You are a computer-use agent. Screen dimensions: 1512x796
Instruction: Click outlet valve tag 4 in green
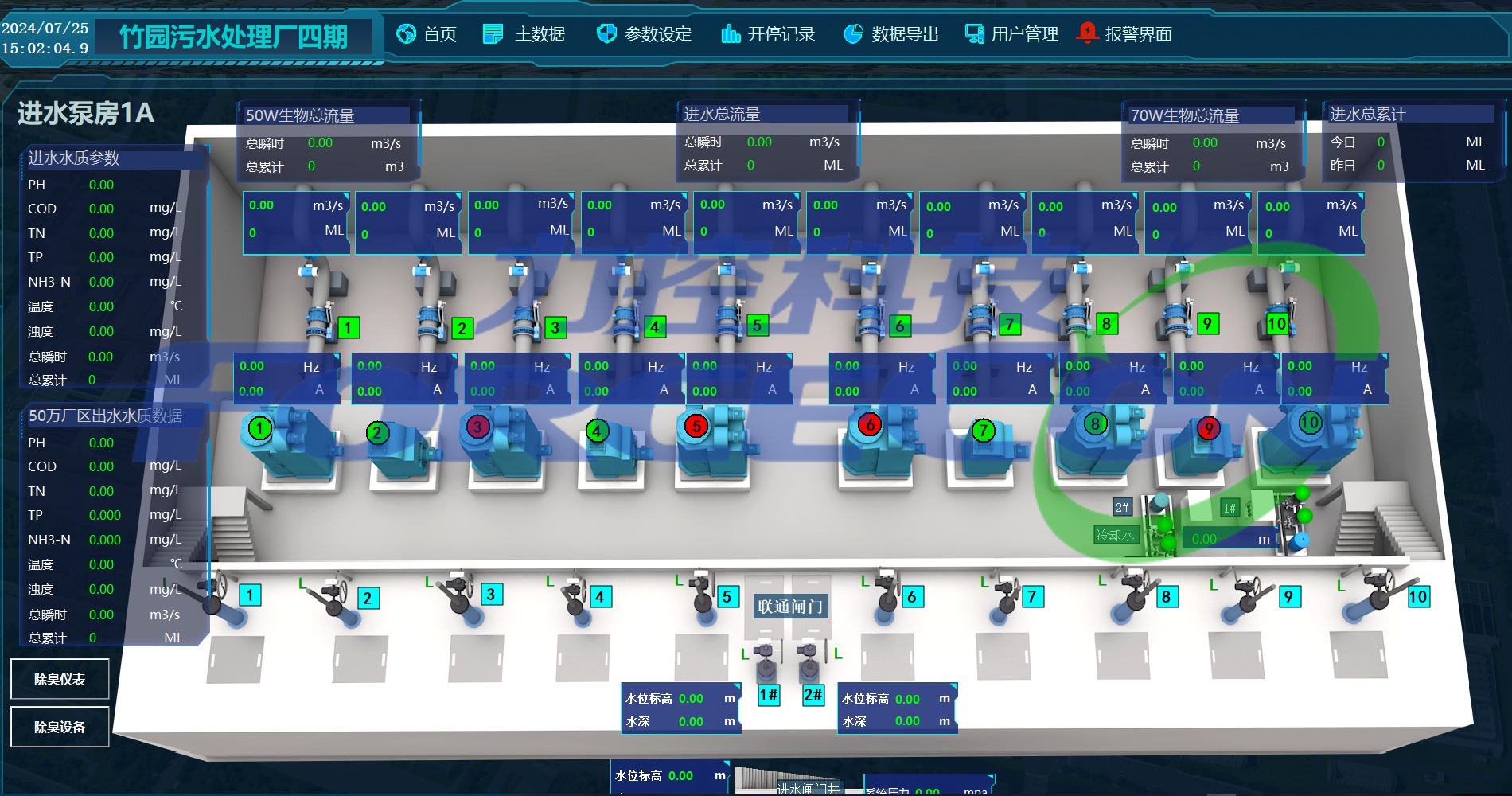[x=655, y=326]
